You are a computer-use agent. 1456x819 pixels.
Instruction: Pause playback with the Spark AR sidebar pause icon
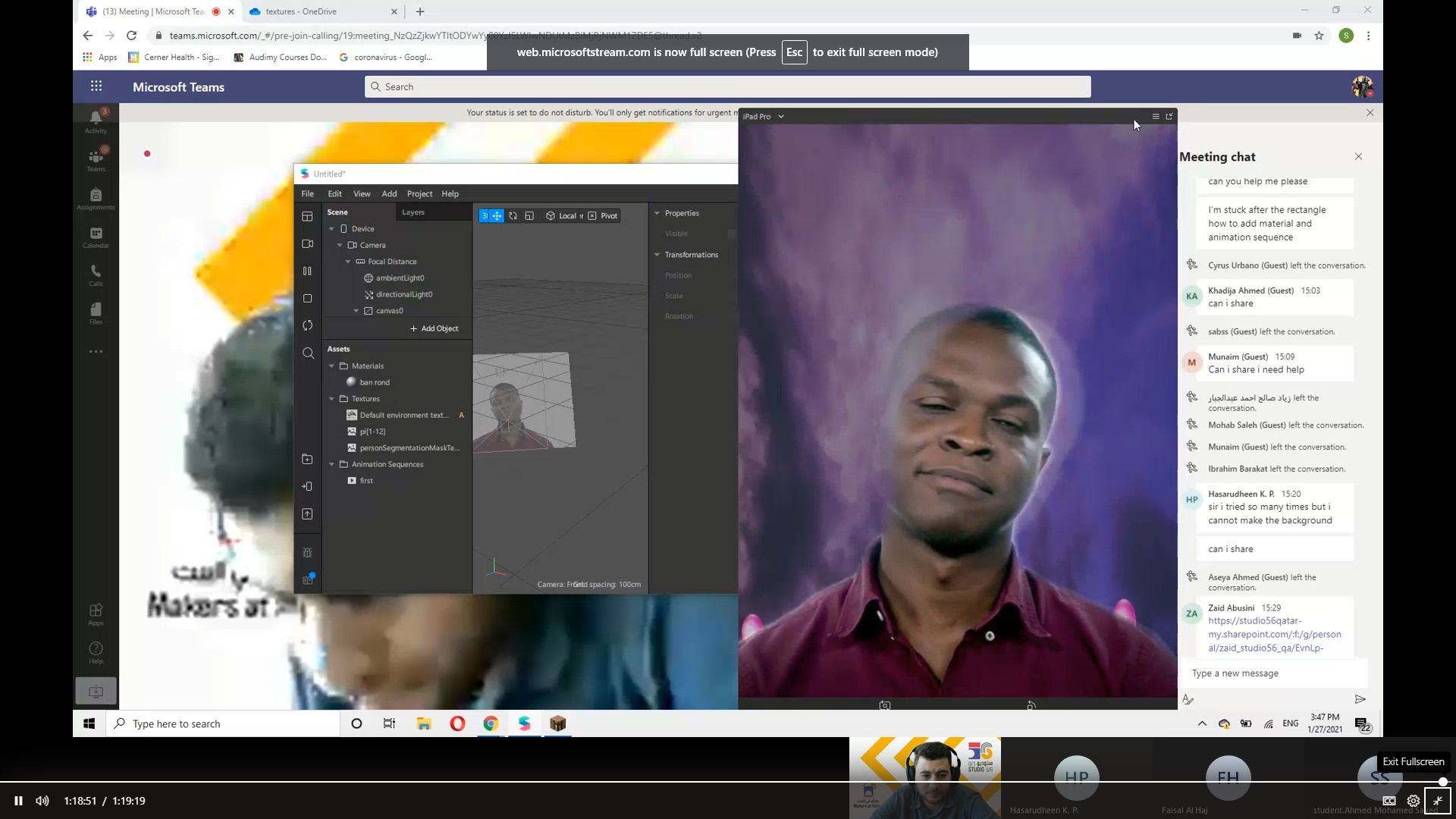pos(307,271)
